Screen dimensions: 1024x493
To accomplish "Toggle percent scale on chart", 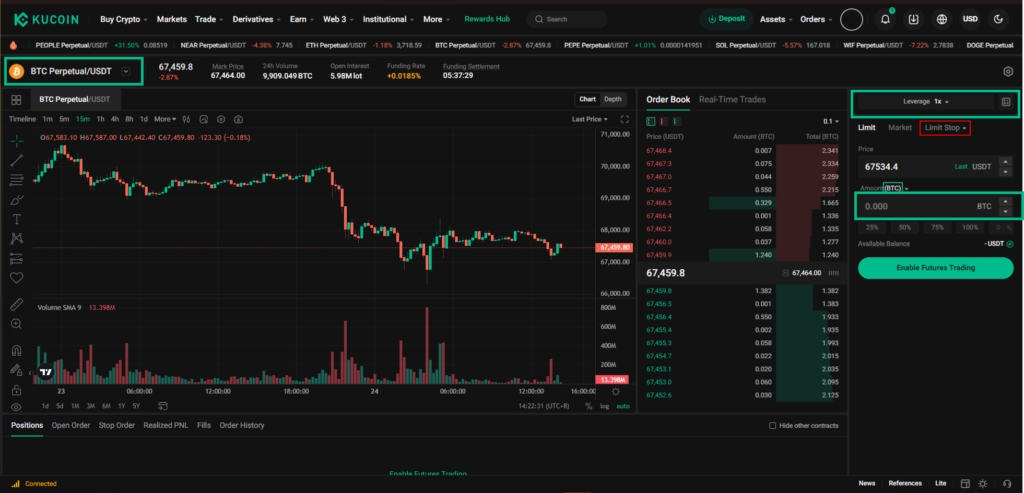I will [588, 406].
